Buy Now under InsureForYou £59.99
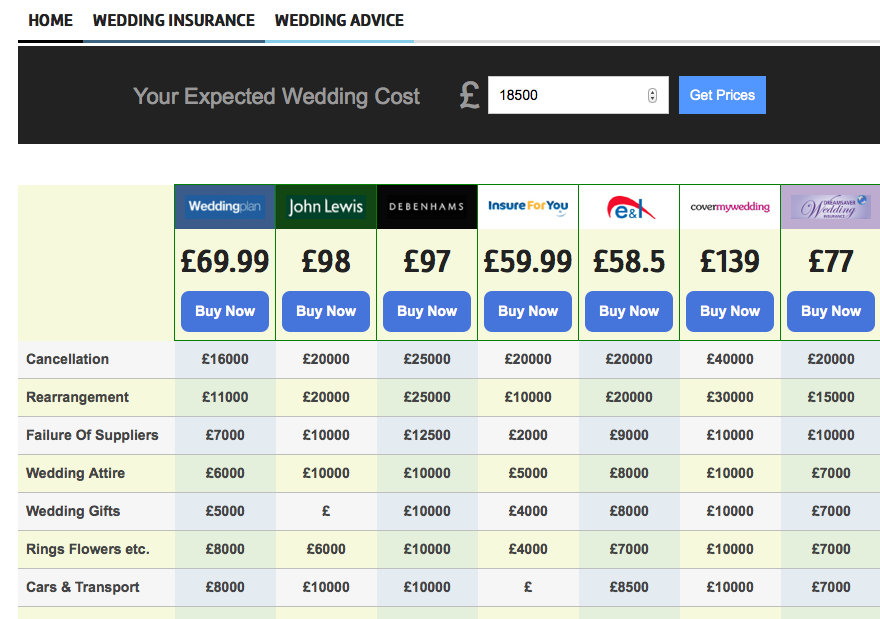880x619 pixels. (528, 311)
